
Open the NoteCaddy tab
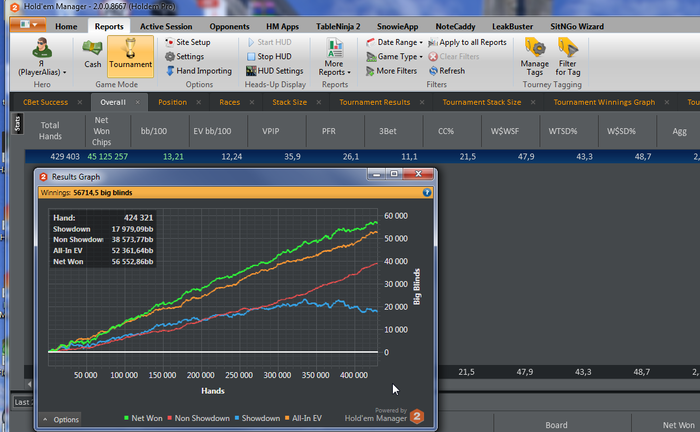455,26
